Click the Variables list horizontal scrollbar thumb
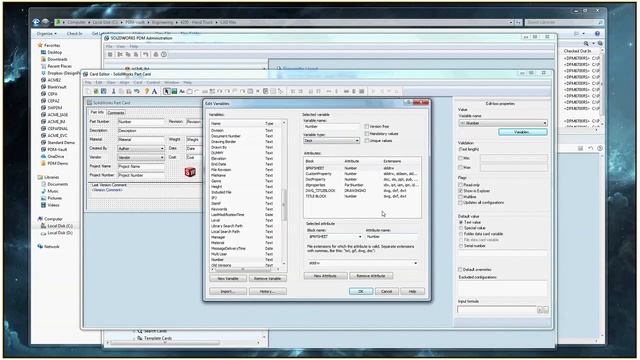This screenshot has width=640, height=360. [242, 269]
